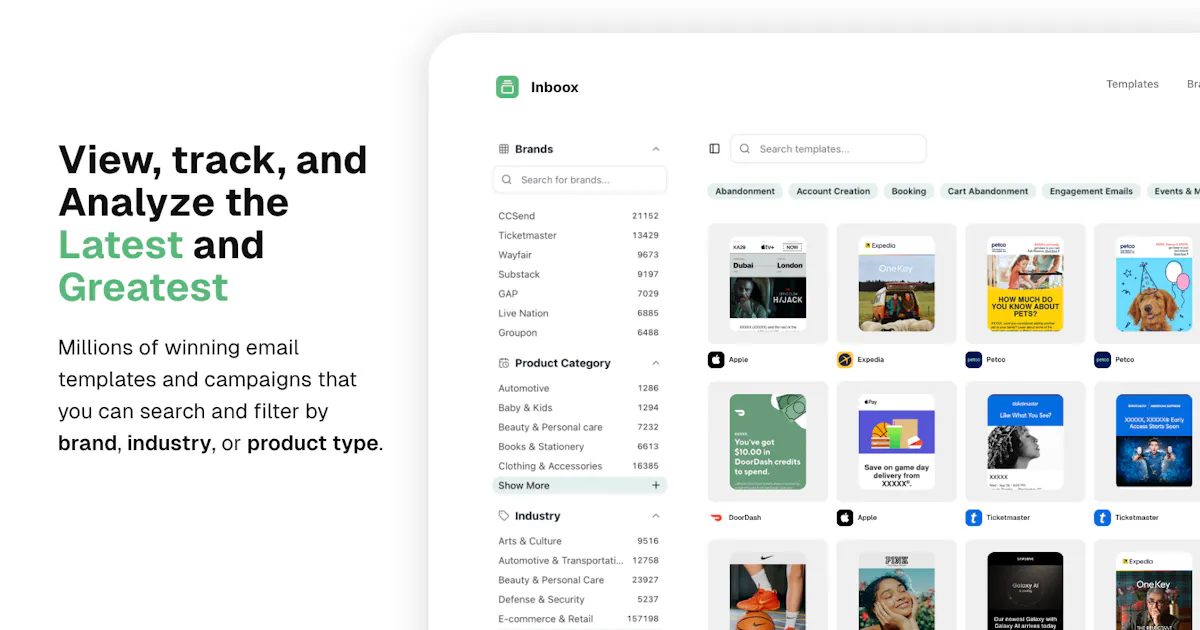Collapse the Industry section
The image size is (1200, 630).
(656, 516)
